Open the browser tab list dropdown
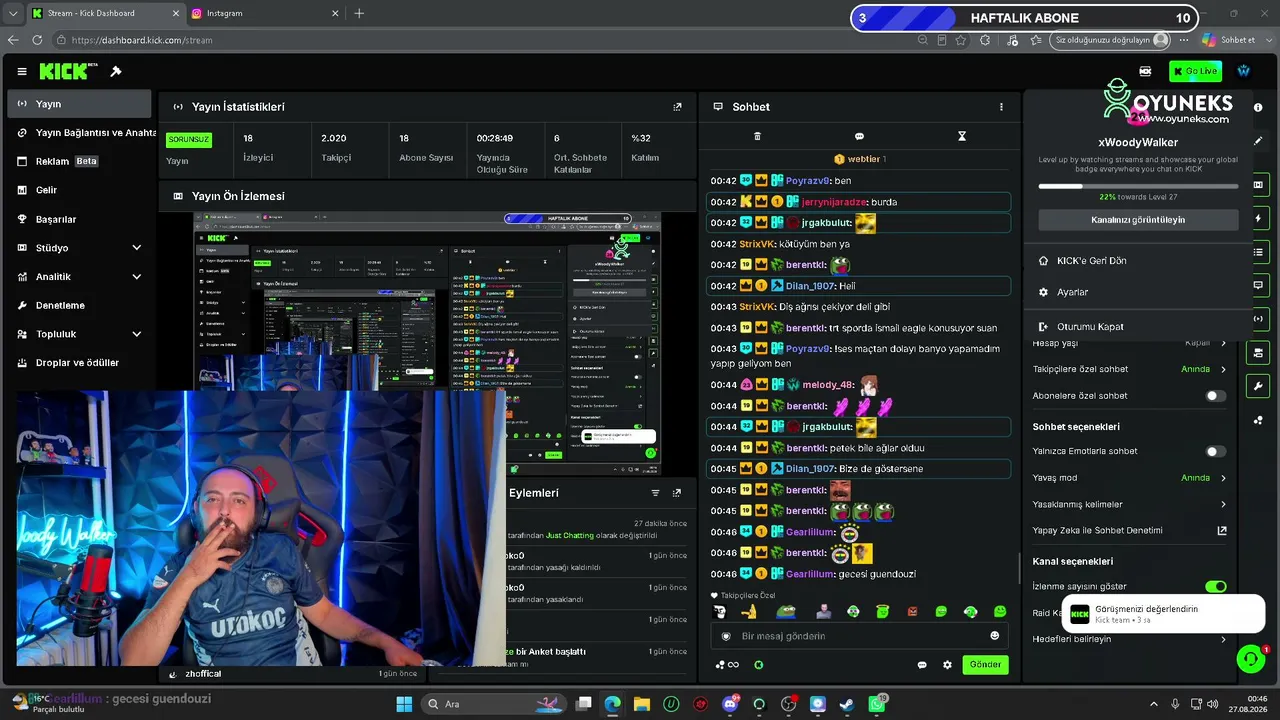Screen dimensions: 1280x720 [13, 13]
